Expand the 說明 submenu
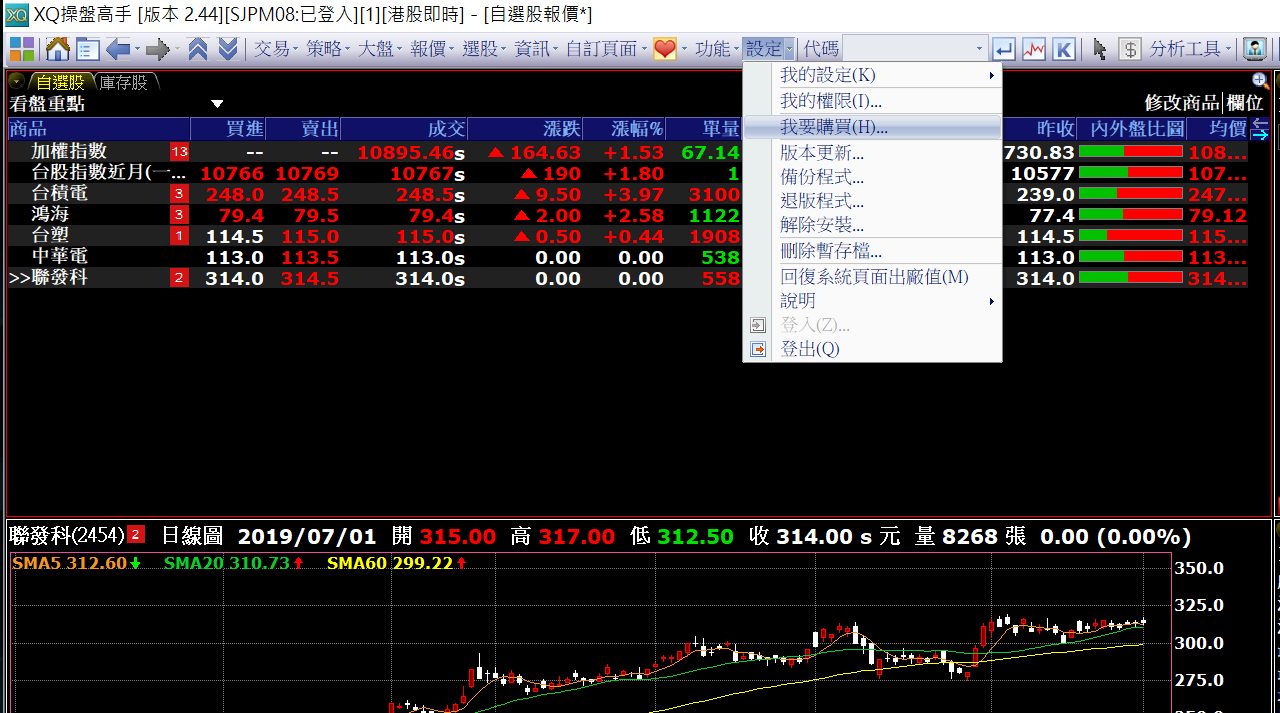This screenshot has height=713, width=1280. tap(992, 301)
